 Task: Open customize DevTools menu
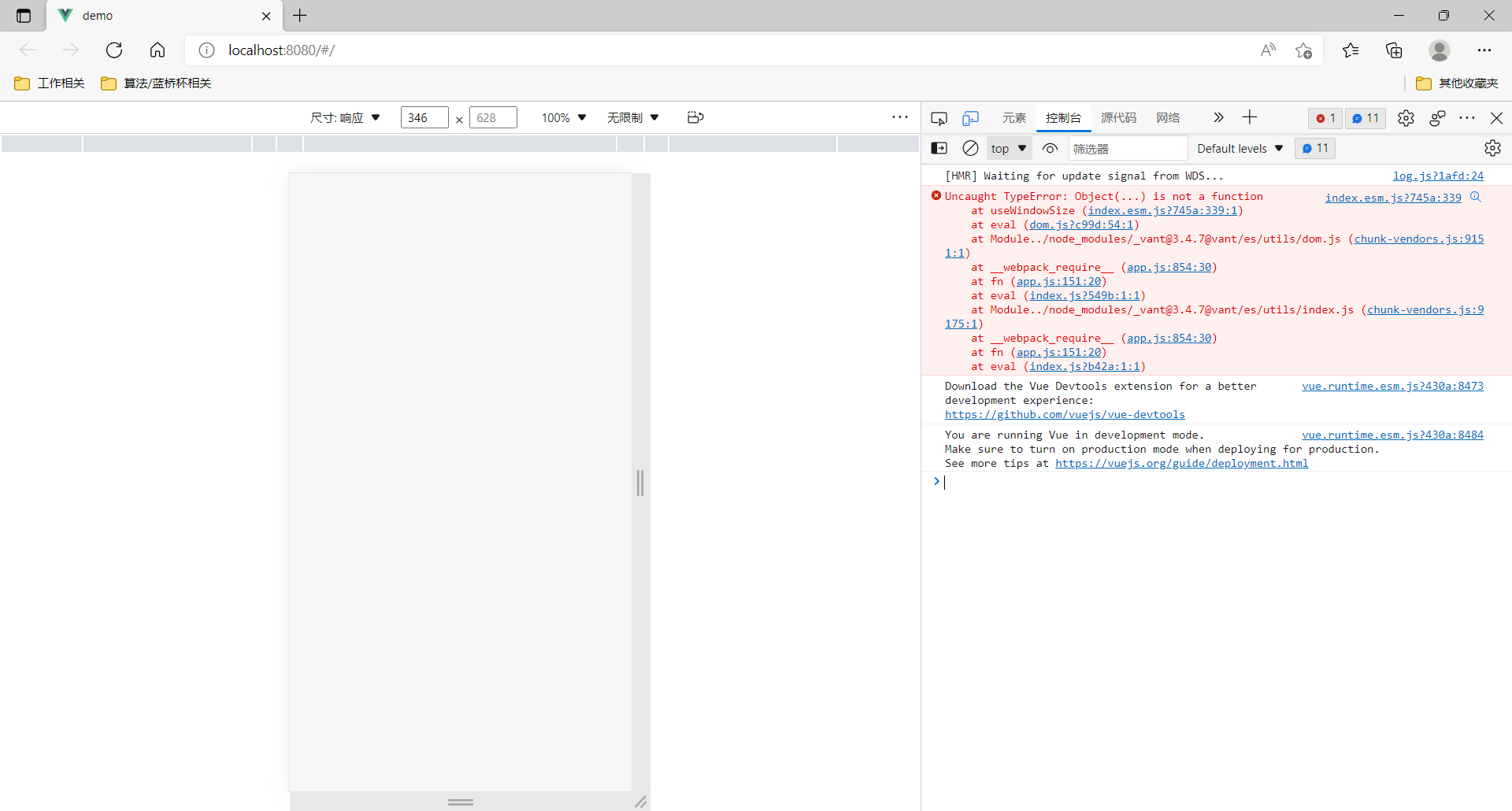tap(1467, 118)
